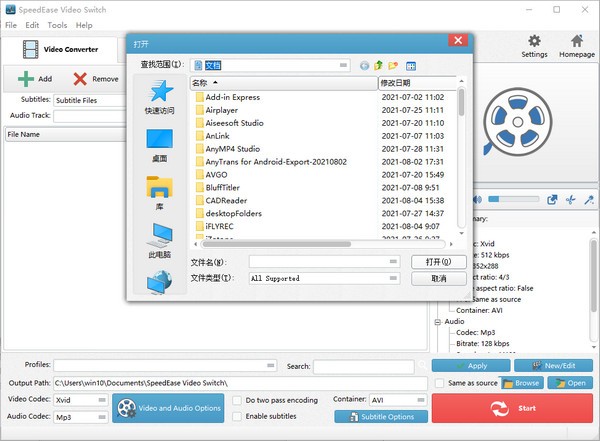Viewport: 600px width, 441px height.
Task: Click into the Search field
Action: [364, 366]
